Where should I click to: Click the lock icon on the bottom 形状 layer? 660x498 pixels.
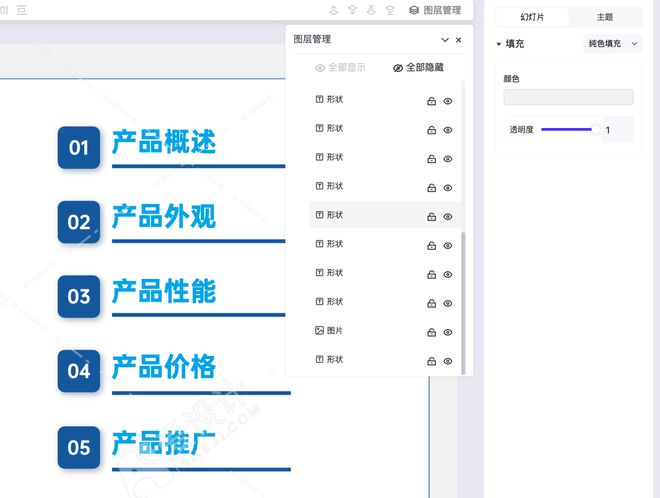coord(432,361)
